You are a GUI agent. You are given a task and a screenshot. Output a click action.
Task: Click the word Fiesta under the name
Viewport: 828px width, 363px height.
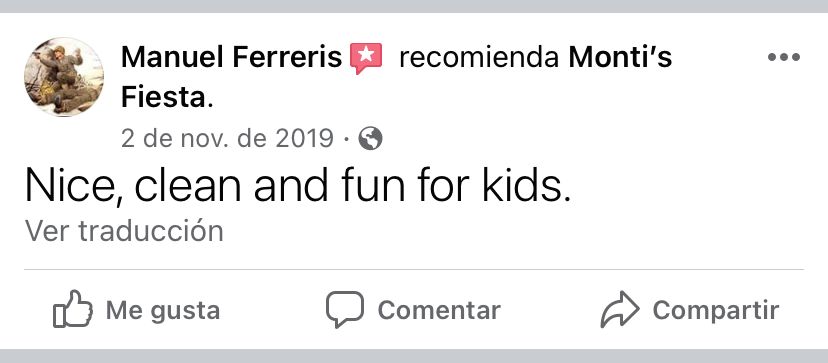coord(163,97)
